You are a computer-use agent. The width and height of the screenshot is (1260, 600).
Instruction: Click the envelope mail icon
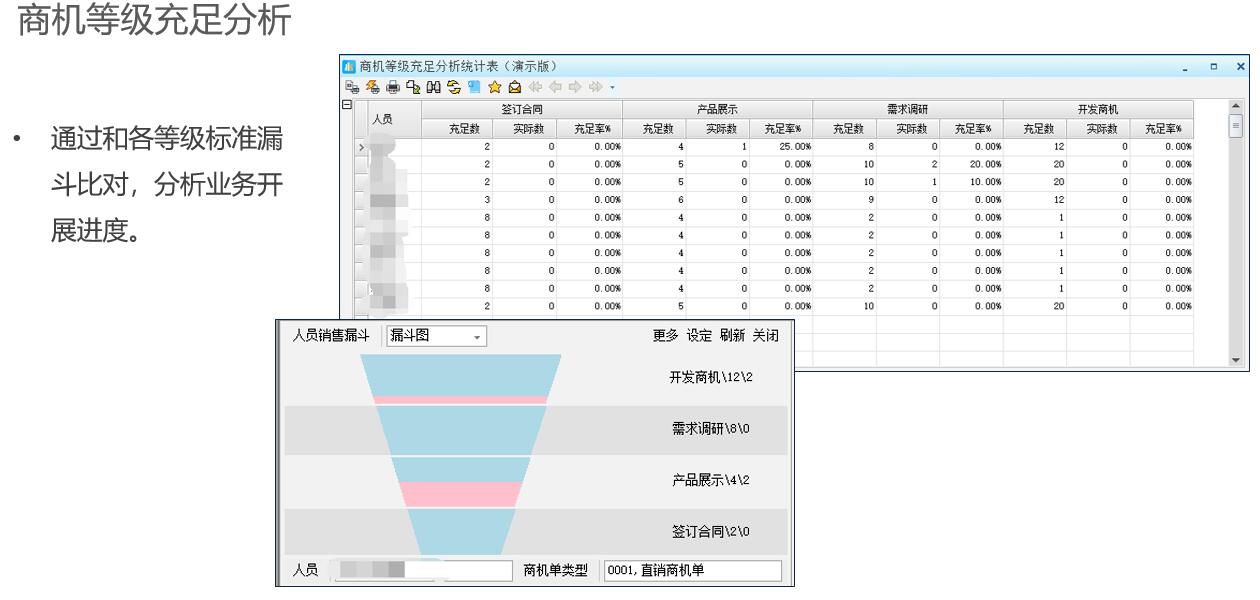[514, 87]
